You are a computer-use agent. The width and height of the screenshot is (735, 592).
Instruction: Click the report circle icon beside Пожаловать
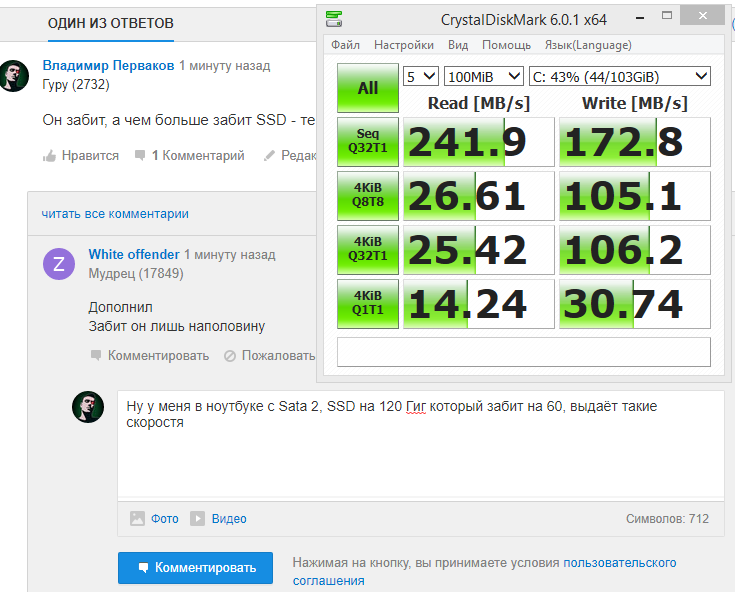click(230, 356)
